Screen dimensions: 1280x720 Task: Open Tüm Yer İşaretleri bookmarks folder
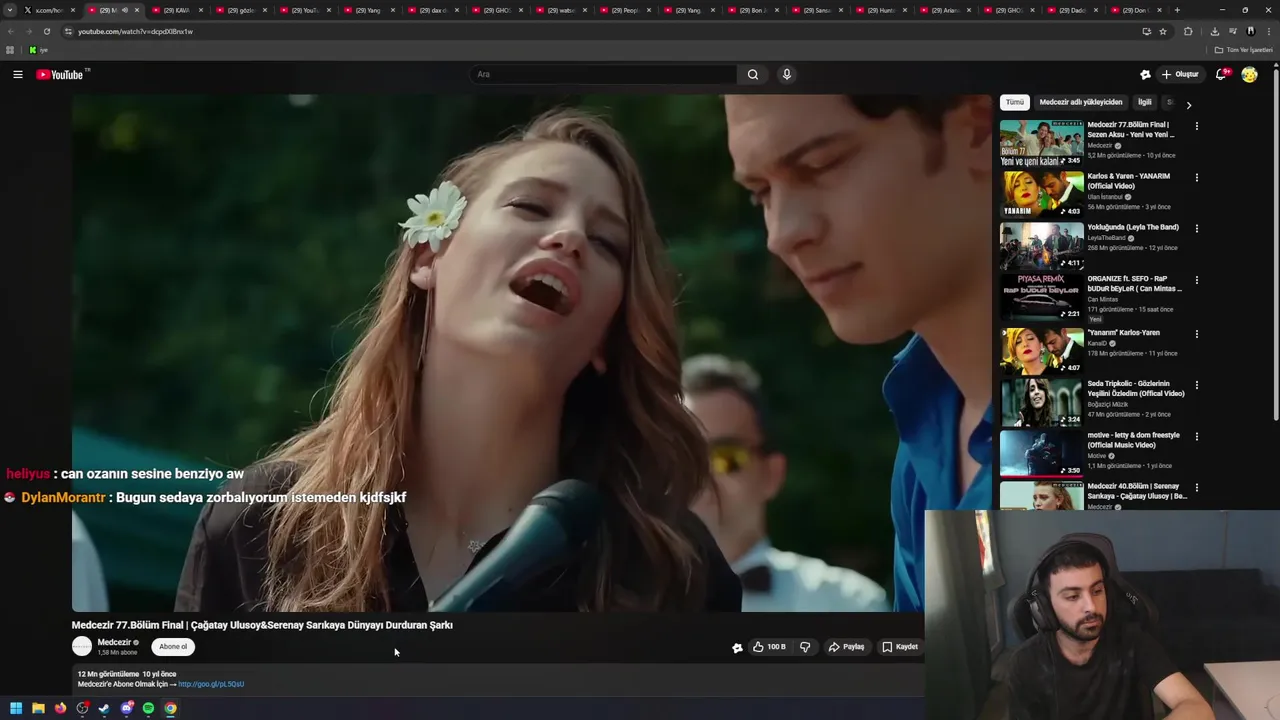click(1243, 50)
